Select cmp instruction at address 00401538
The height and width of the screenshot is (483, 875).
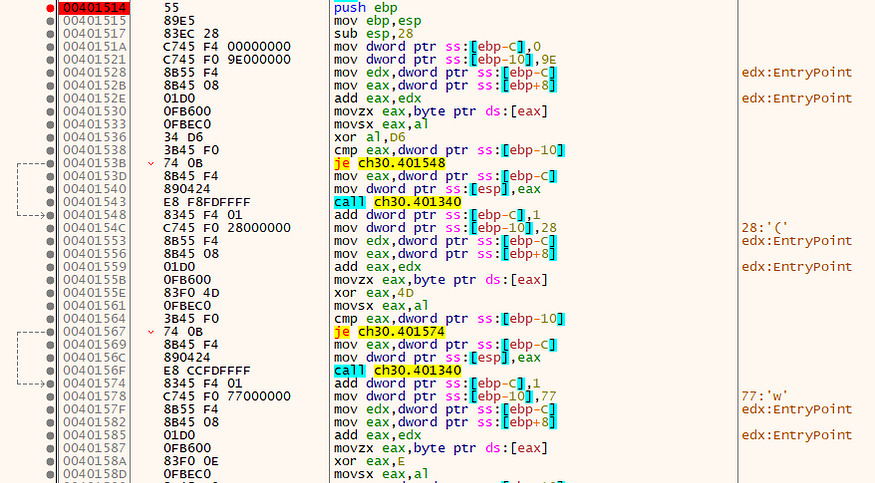click(449, 151)
